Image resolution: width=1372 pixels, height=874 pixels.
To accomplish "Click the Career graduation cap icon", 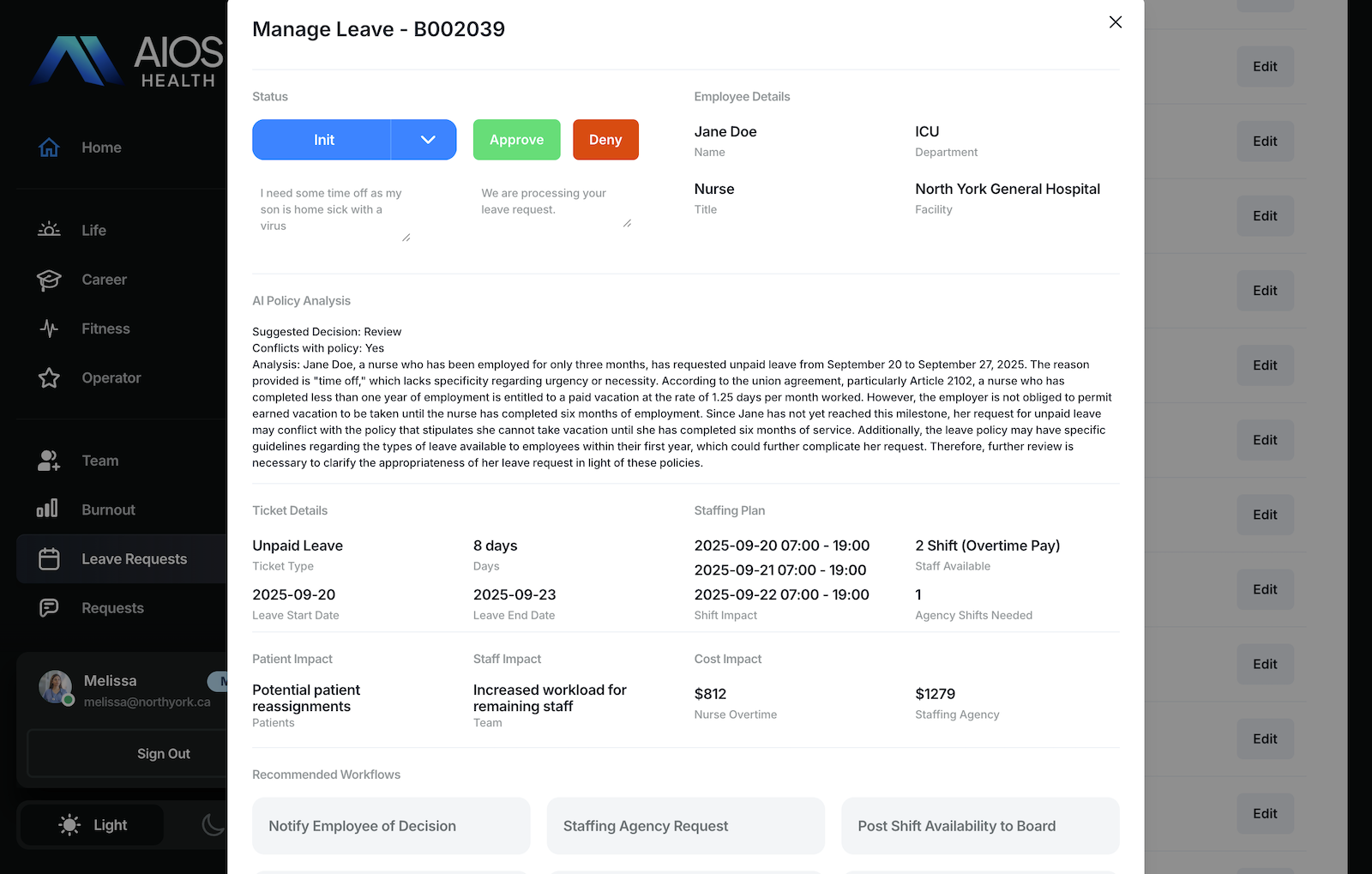I will pyautogui.click(x=49, y=279).
